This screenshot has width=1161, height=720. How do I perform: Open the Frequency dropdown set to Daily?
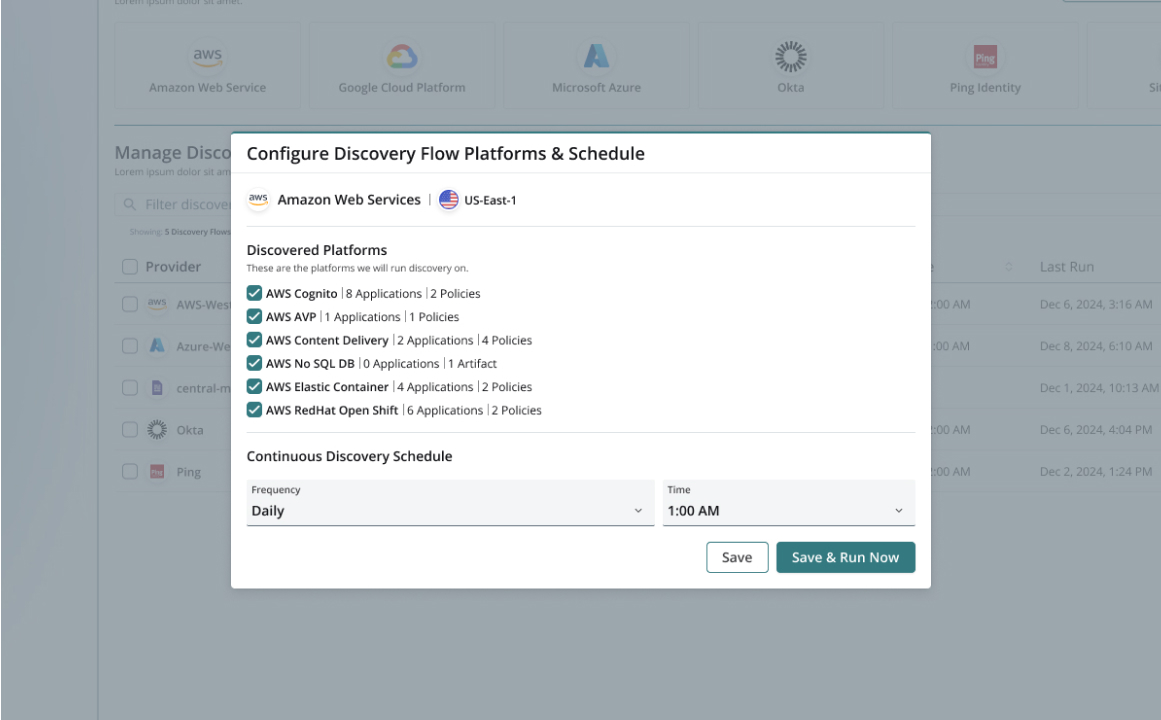point(450,503)
